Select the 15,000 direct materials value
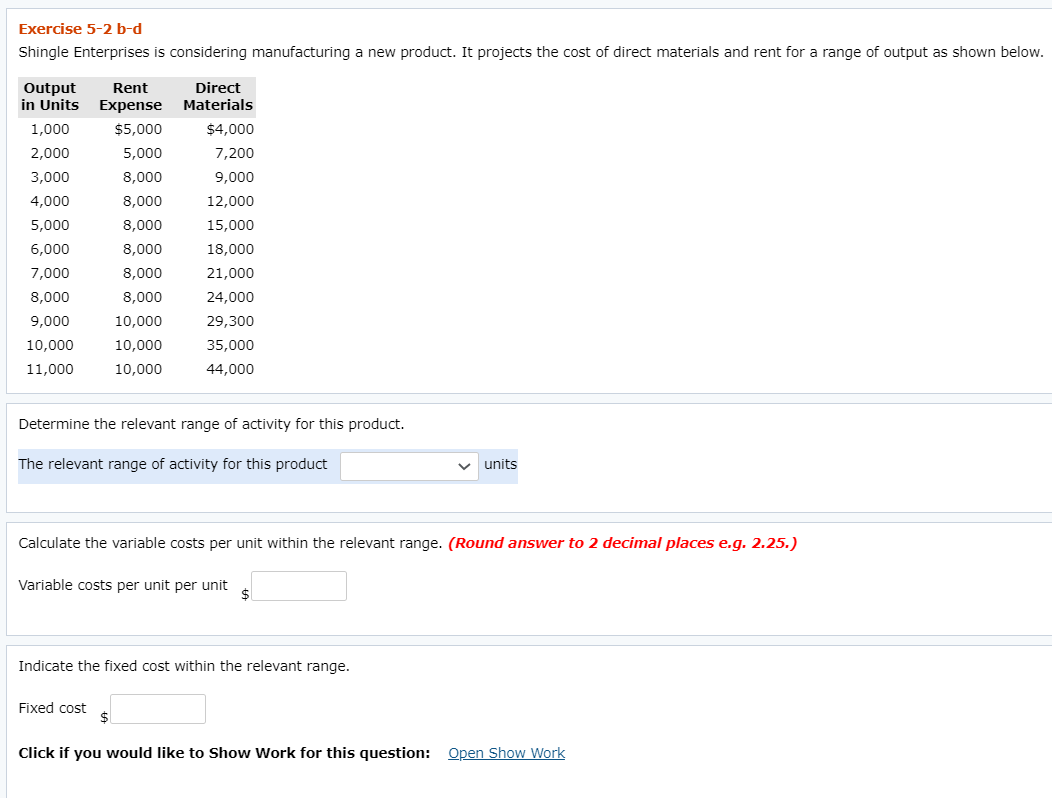The width and height of the screenshot is (1052, 798). pyautogui.click(x=230, y=226)
